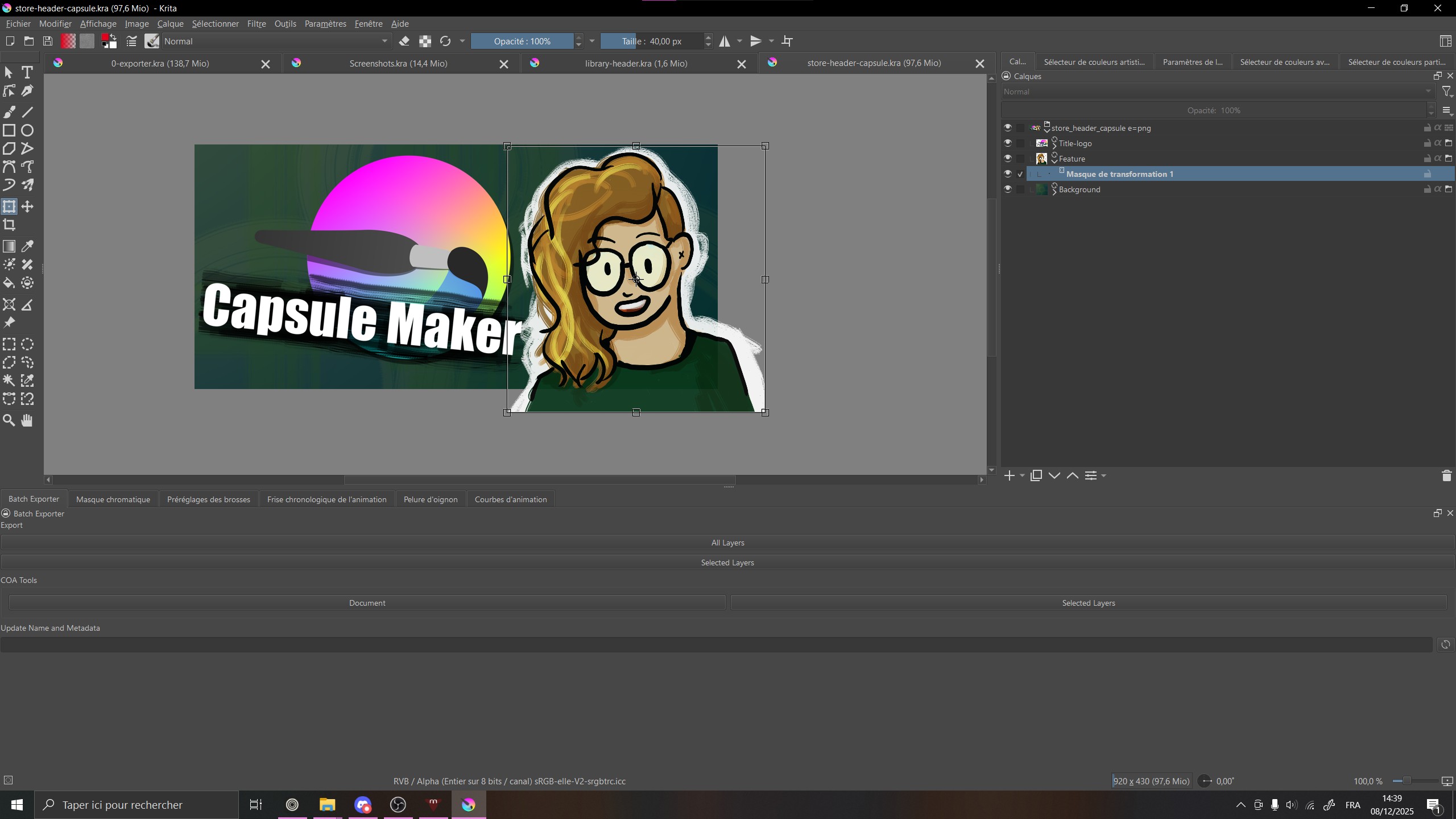This screenshot has width=1456, height=819.
Task: Toggle the Masque de transformation 1 checkbox
Action: pyautogui.click(x=1020, y=174)
